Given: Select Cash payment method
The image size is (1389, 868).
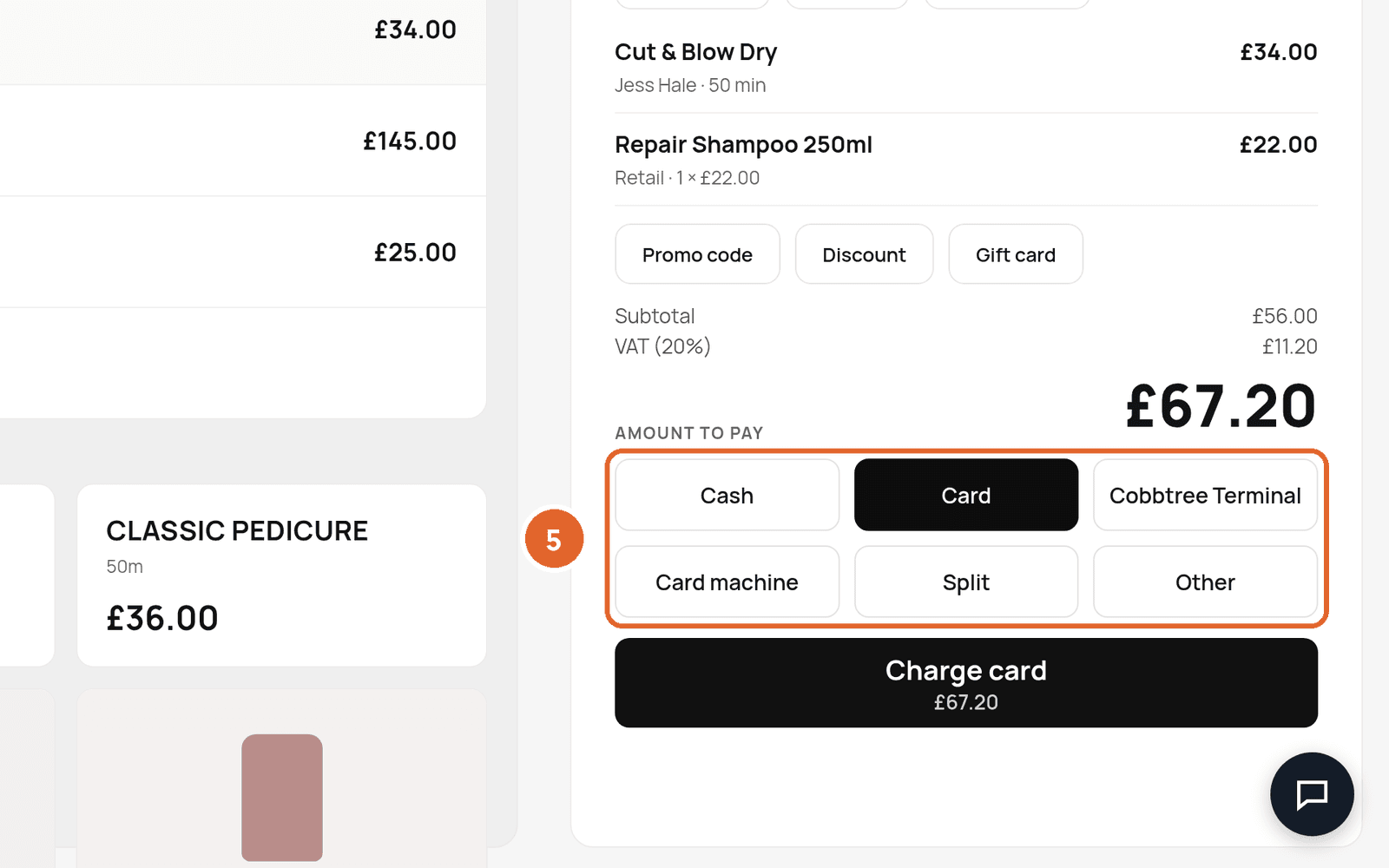Looking at the screenshot, I should pyautogui.click(x=727, y=495).
